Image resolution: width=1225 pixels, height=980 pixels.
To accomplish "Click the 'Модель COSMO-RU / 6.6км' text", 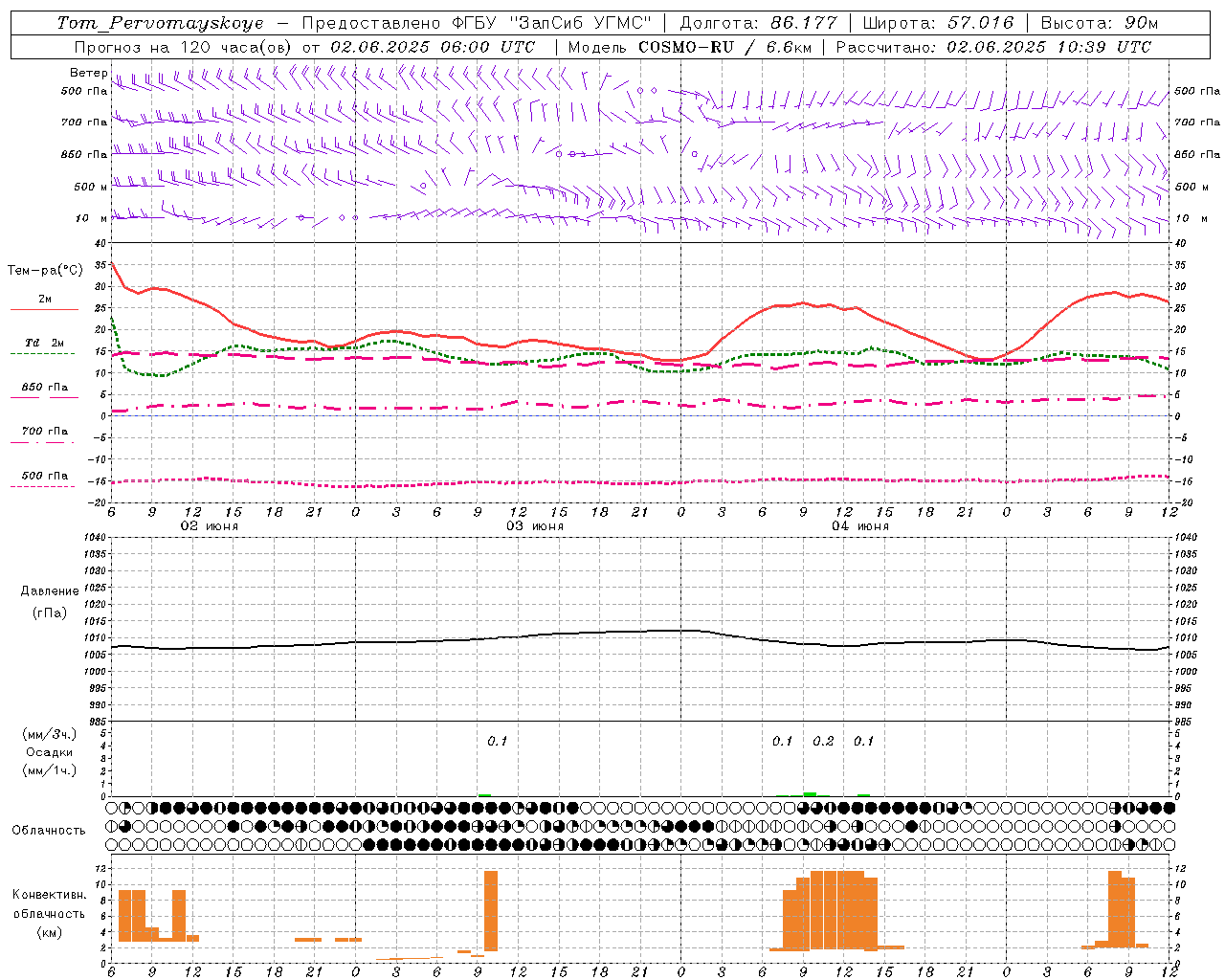I will (690, 47).
